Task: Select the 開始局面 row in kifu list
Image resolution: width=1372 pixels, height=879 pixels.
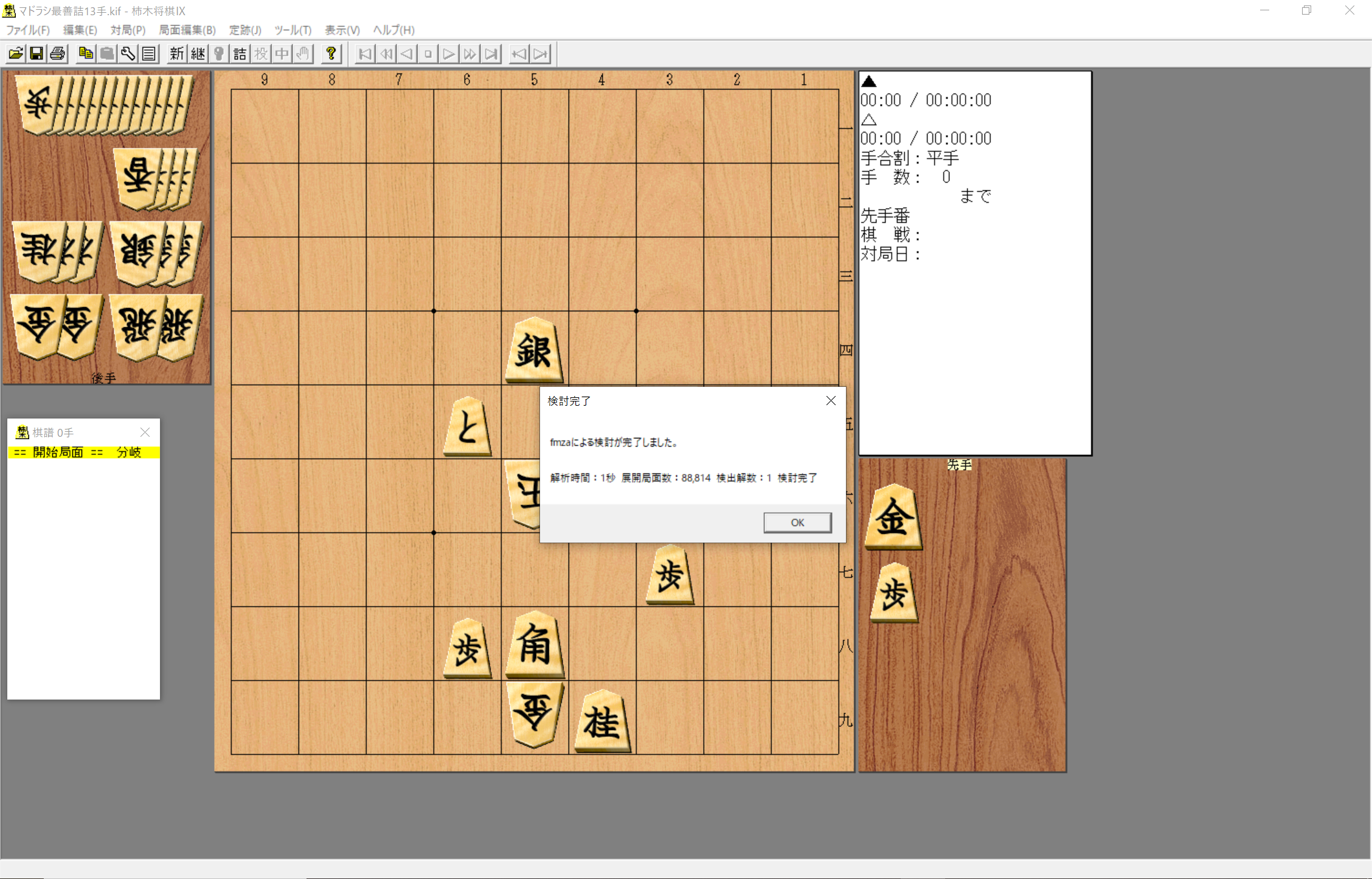Action: 83,452
